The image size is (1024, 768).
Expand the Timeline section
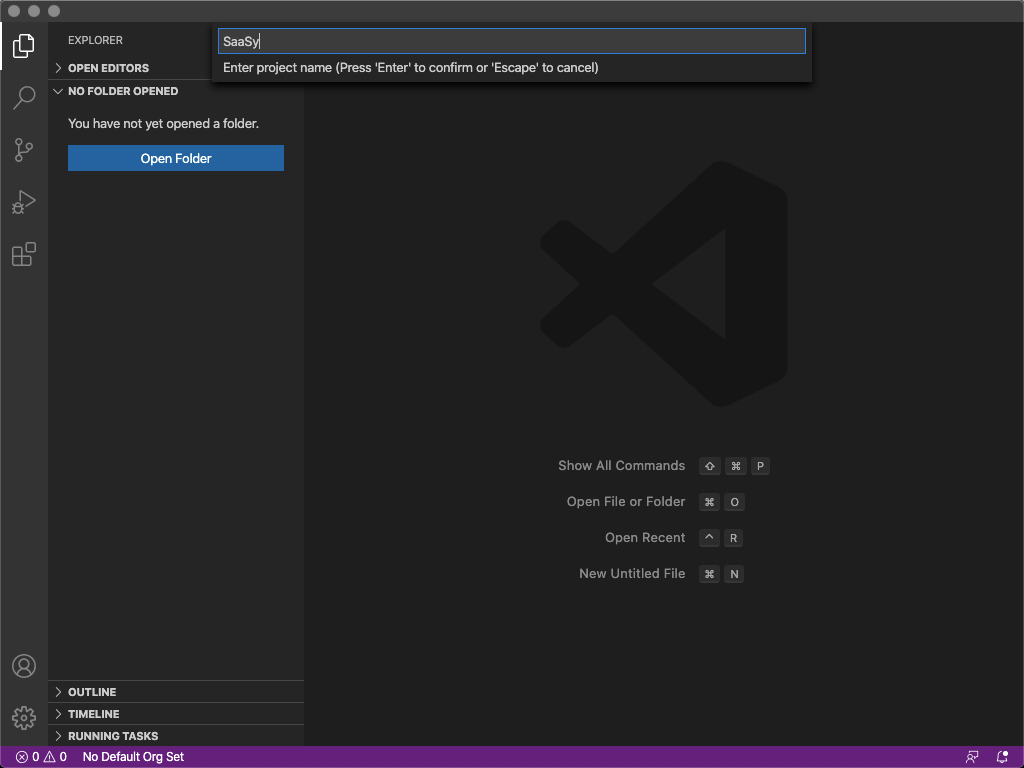click(x=93, y=714)
